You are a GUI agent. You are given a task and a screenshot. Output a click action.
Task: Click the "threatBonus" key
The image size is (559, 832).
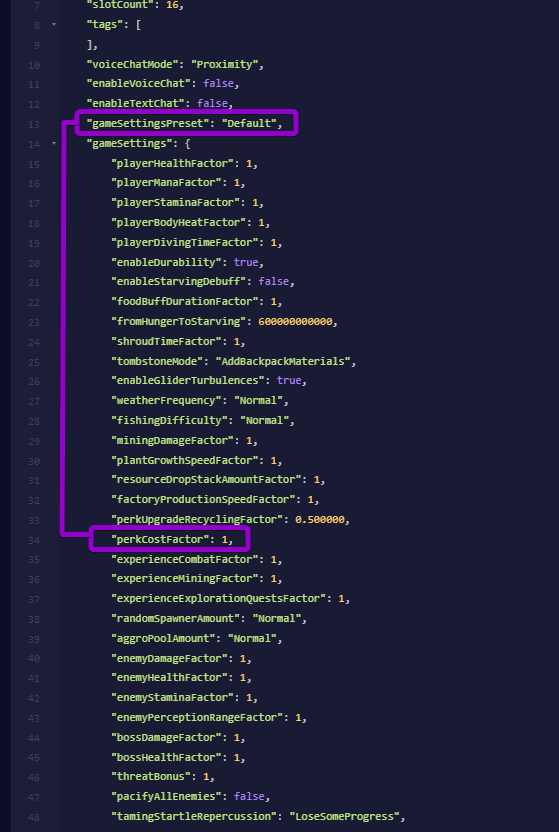tap(151, 776)
